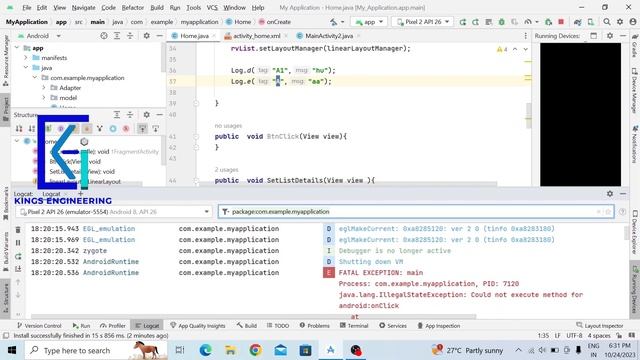Click the Logcat horizontal scrollbar
Screen dimensions: 640x360
click(x=253, y=316)
